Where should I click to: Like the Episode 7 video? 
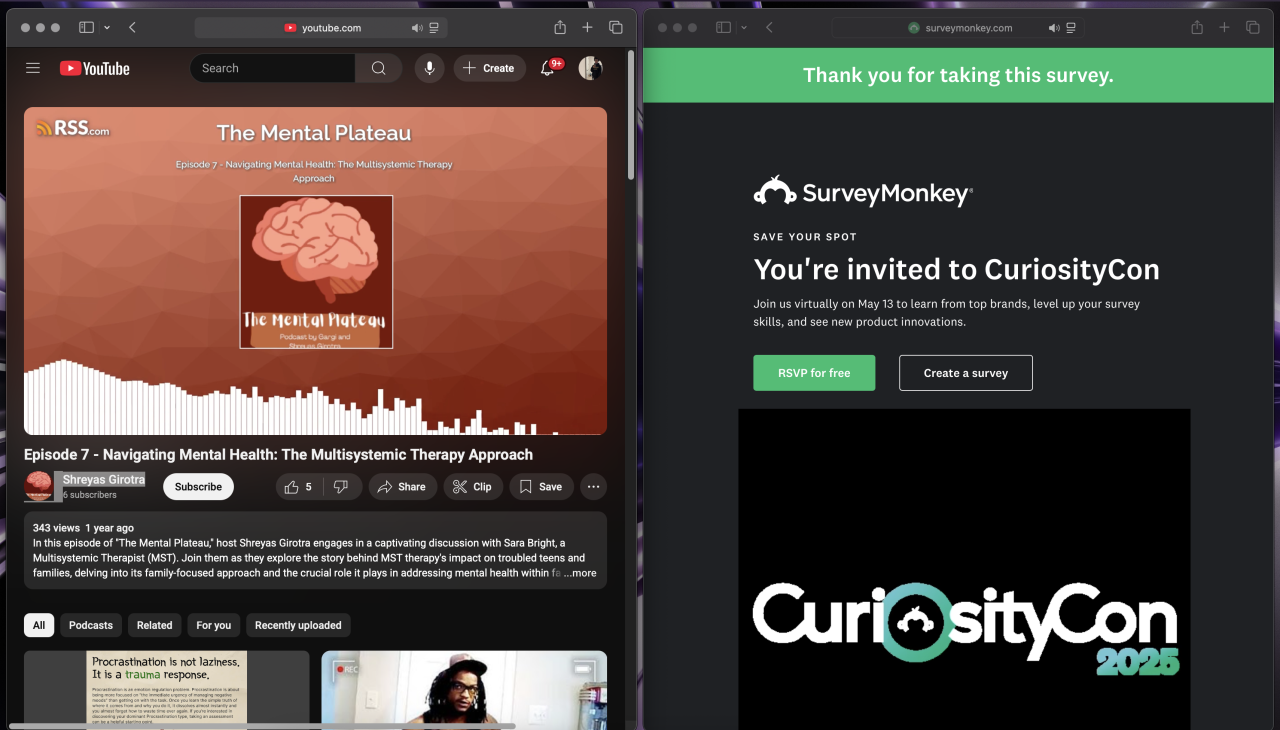(298, 487)
